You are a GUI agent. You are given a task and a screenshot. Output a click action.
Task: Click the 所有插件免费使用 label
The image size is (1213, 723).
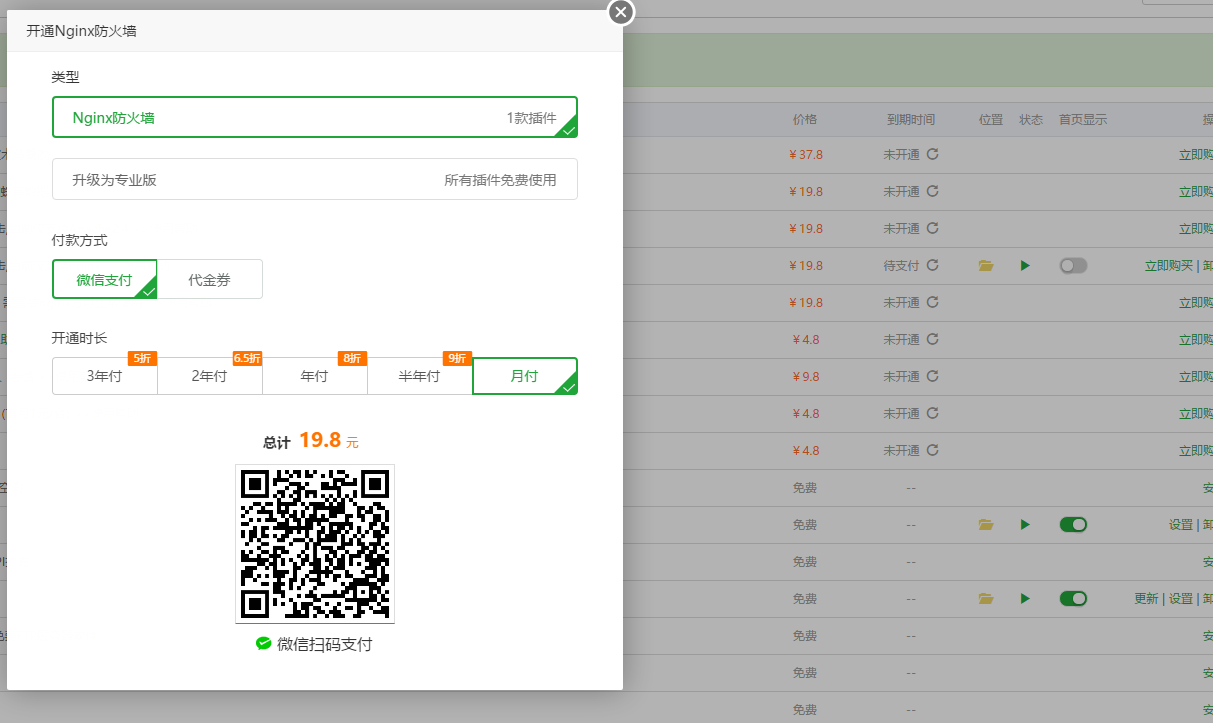500,180
